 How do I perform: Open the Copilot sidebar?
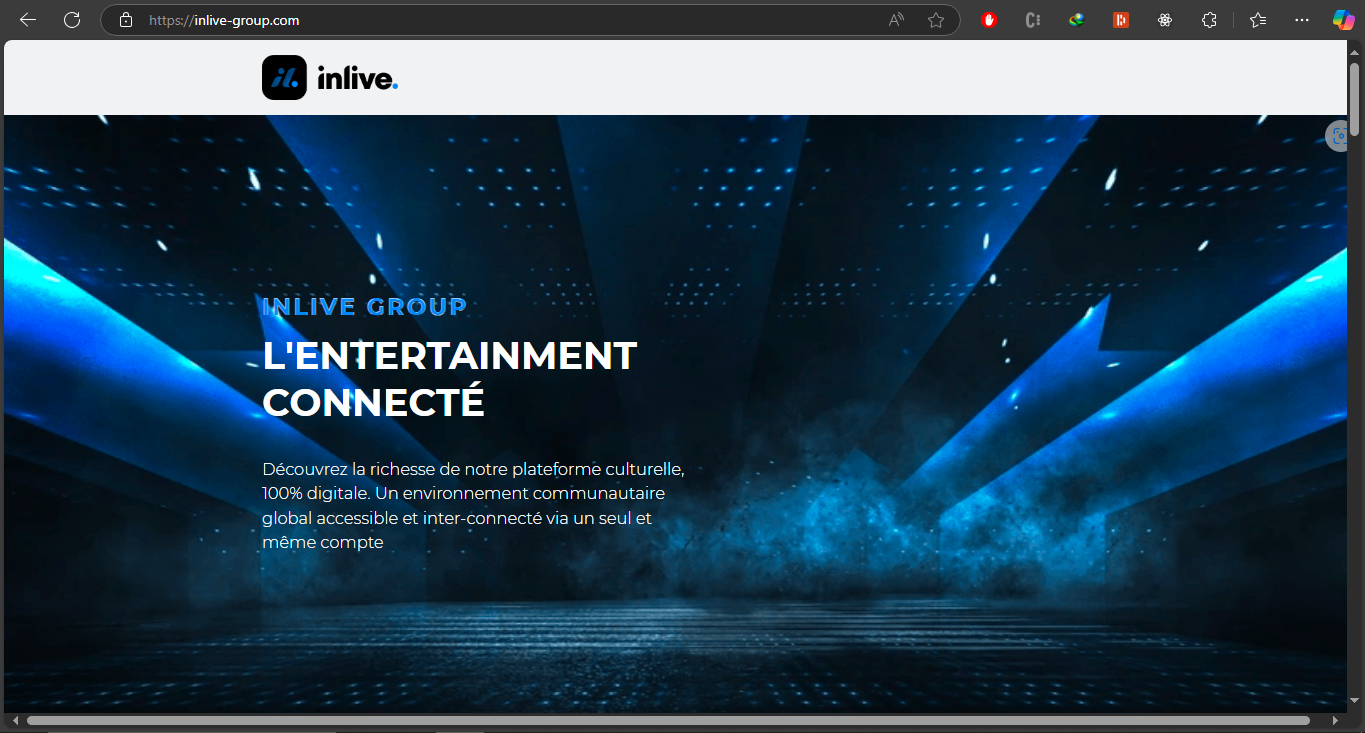[x=1344, y=20]
